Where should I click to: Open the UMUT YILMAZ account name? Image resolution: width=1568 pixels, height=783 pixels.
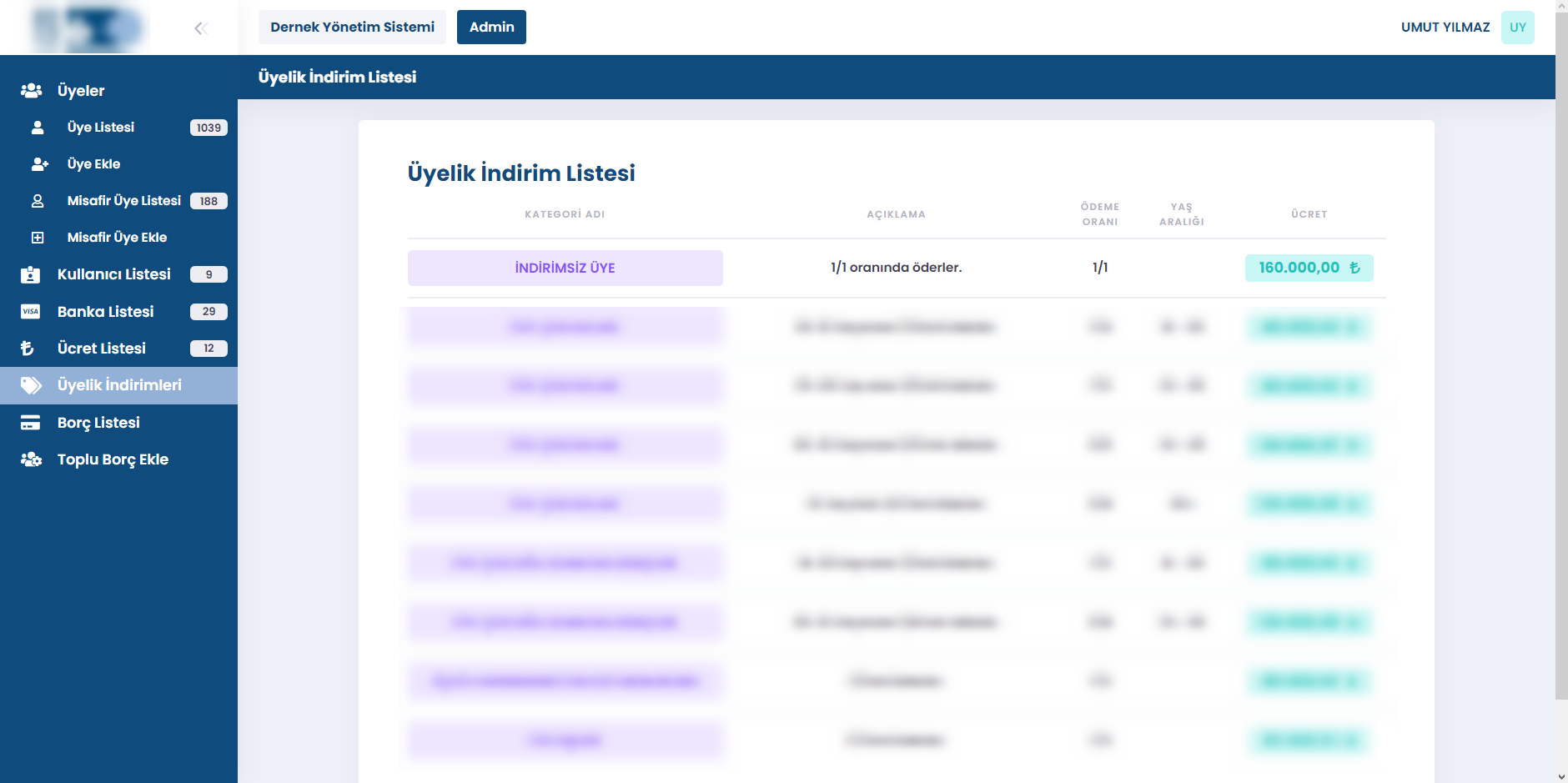click(1445, 28)
